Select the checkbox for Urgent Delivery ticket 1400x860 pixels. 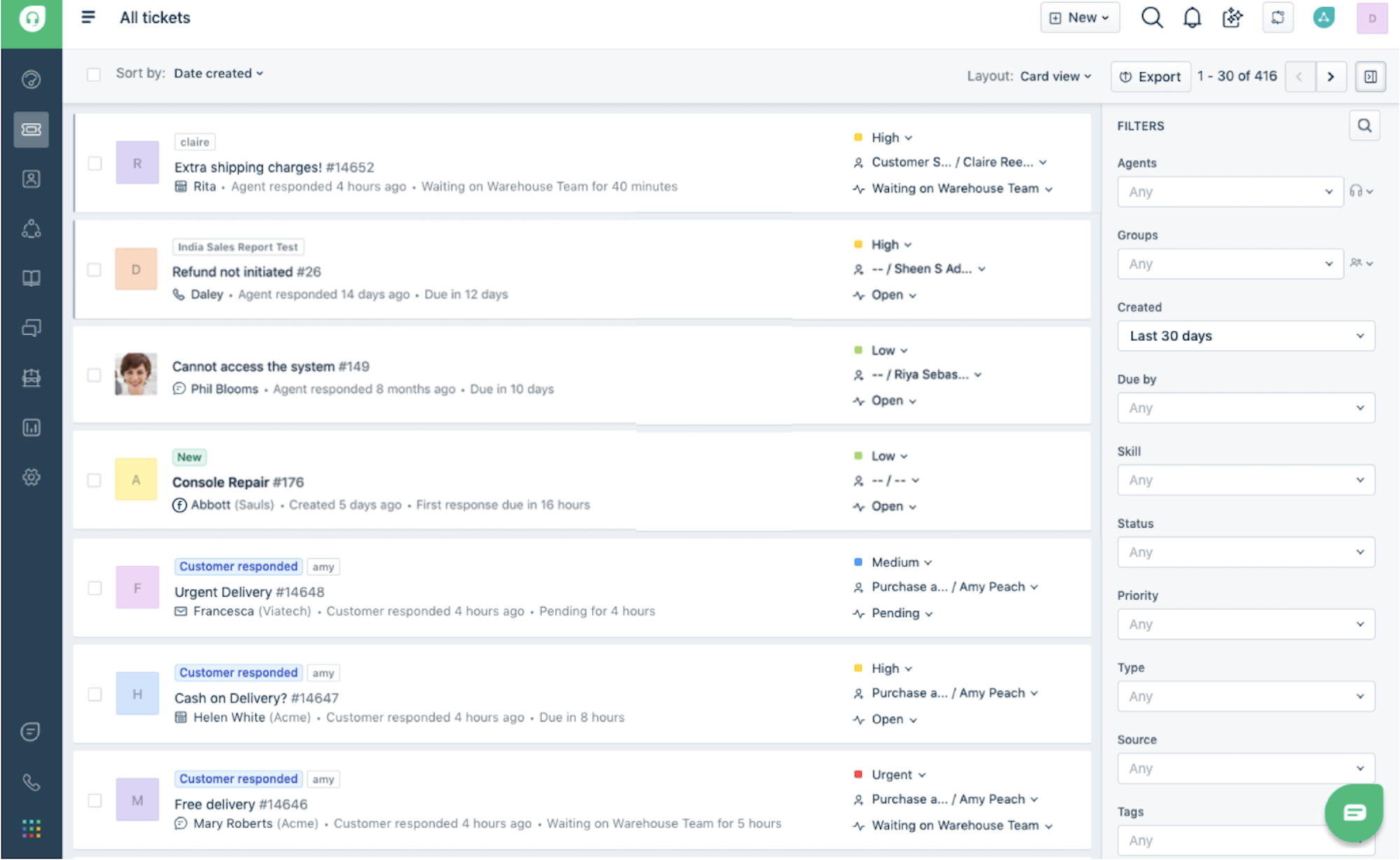[x=94, y=588]
